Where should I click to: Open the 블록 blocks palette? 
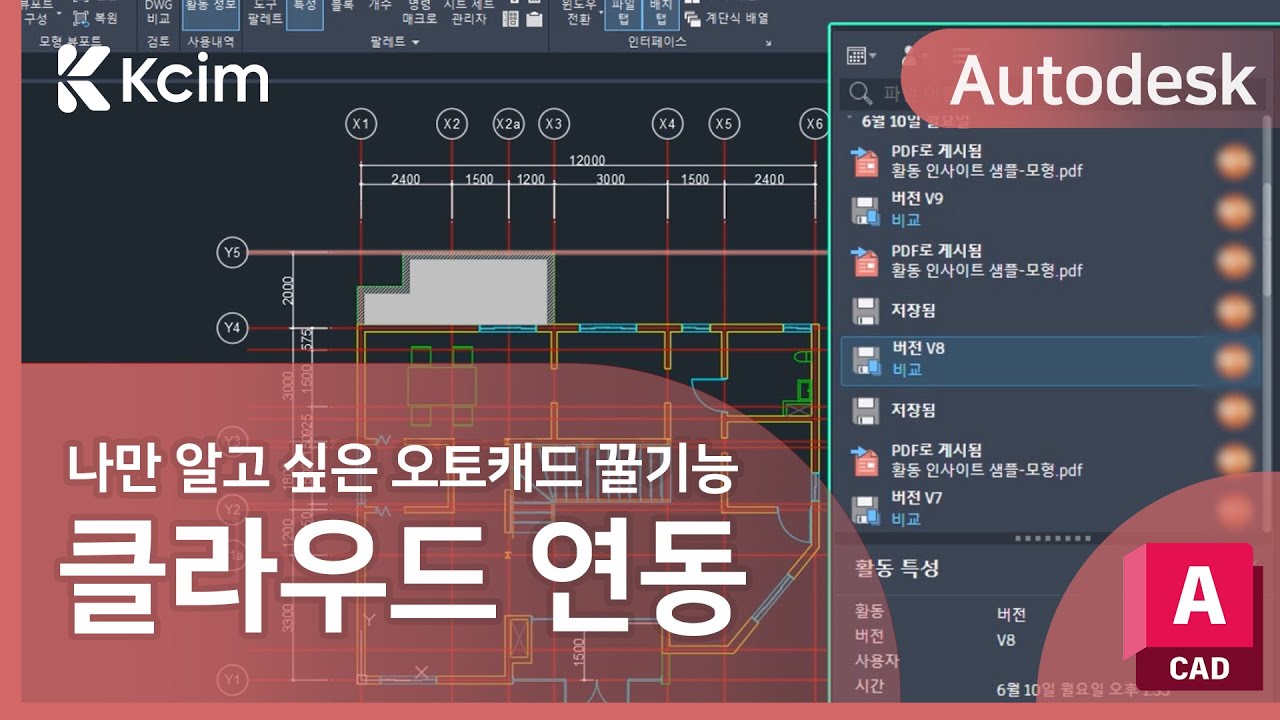[x=342, y=6]
